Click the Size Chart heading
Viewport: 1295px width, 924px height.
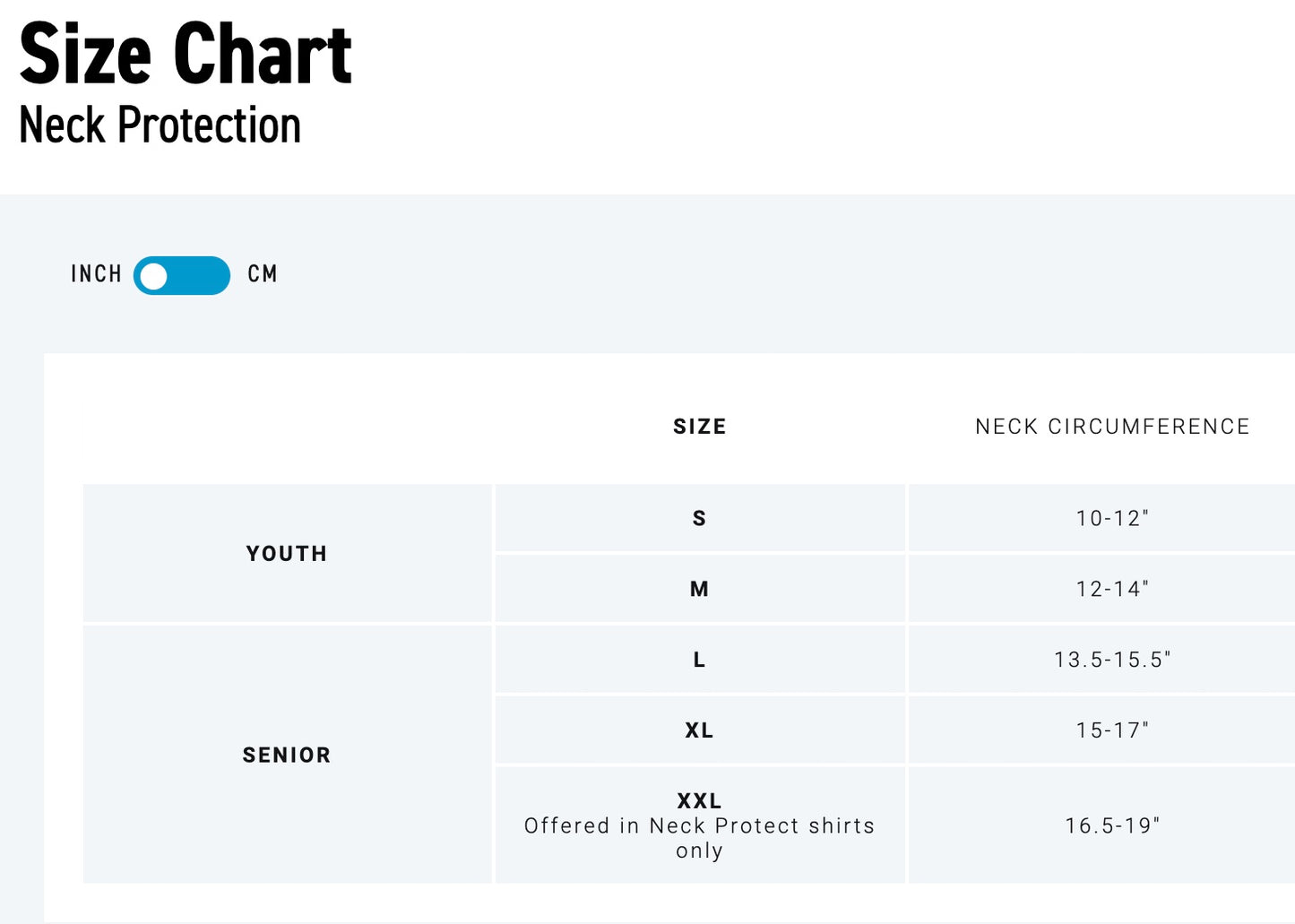tap(186, 54)
